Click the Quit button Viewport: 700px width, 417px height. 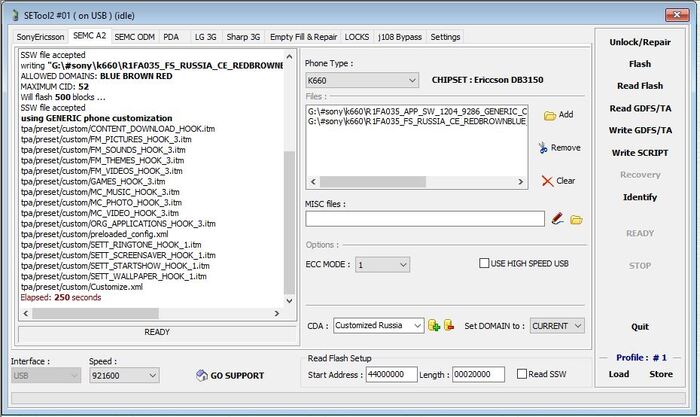[x=640, y=327]
